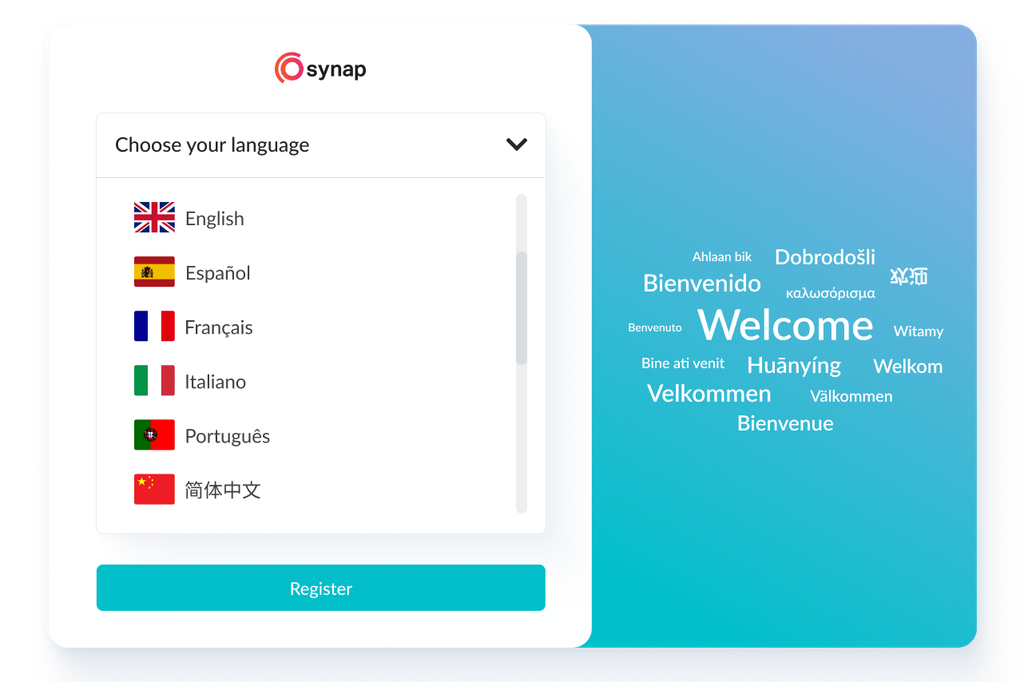This screenshot has height=682, width=1024.
Task: Choose Español from the language list
Action: click(x=217, y=272)
